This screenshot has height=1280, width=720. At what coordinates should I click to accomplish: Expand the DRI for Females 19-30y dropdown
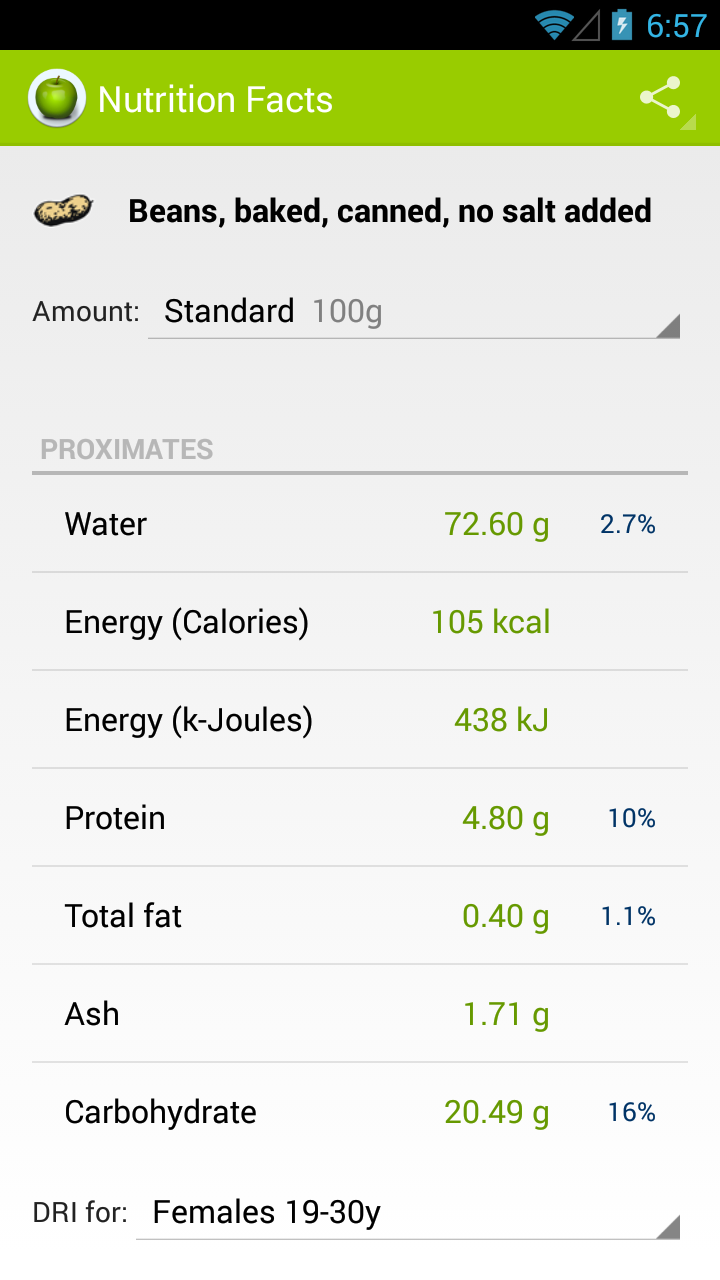(x=407, y=1213)
